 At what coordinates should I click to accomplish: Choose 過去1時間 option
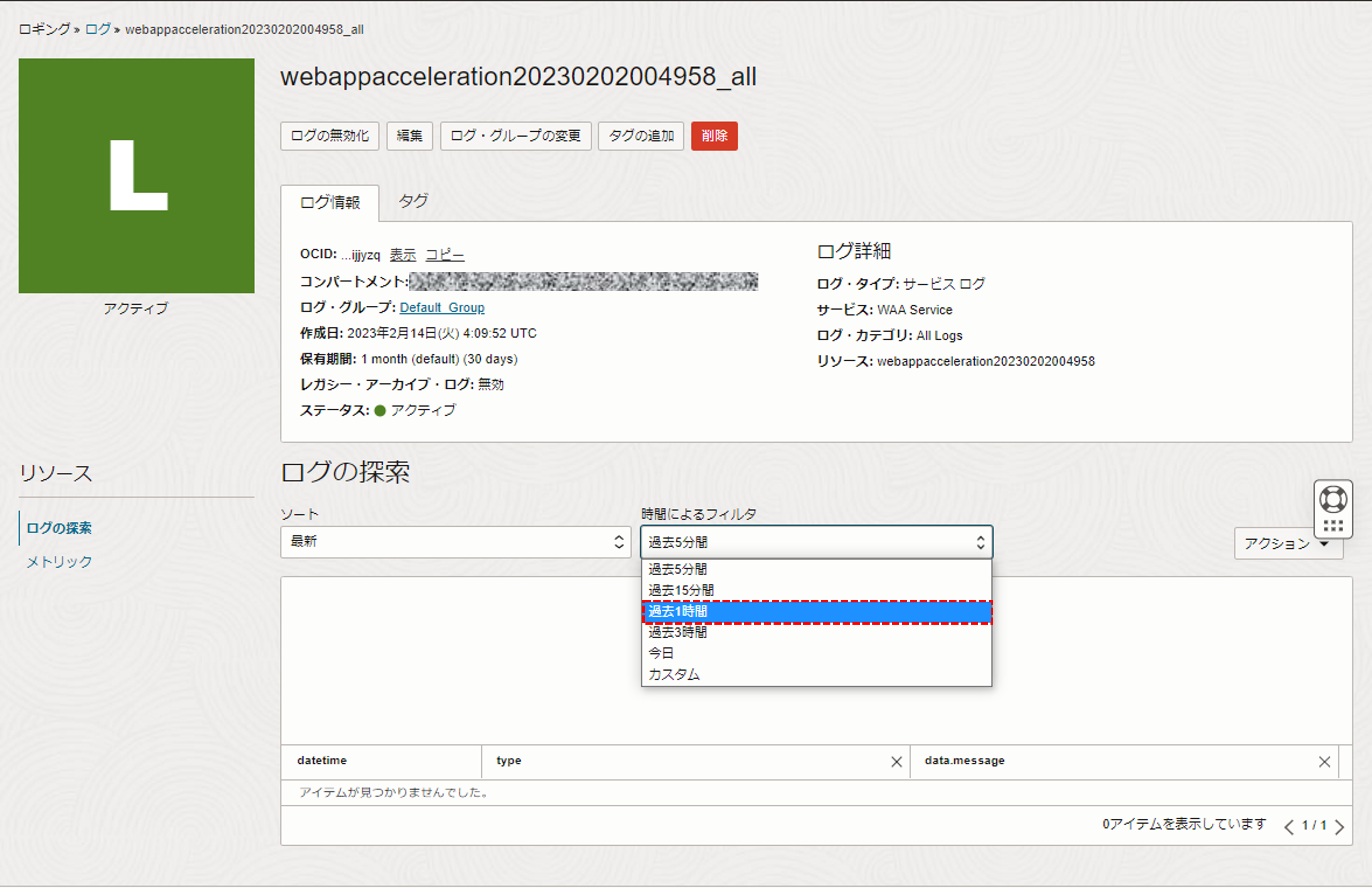tap(817, 612)
